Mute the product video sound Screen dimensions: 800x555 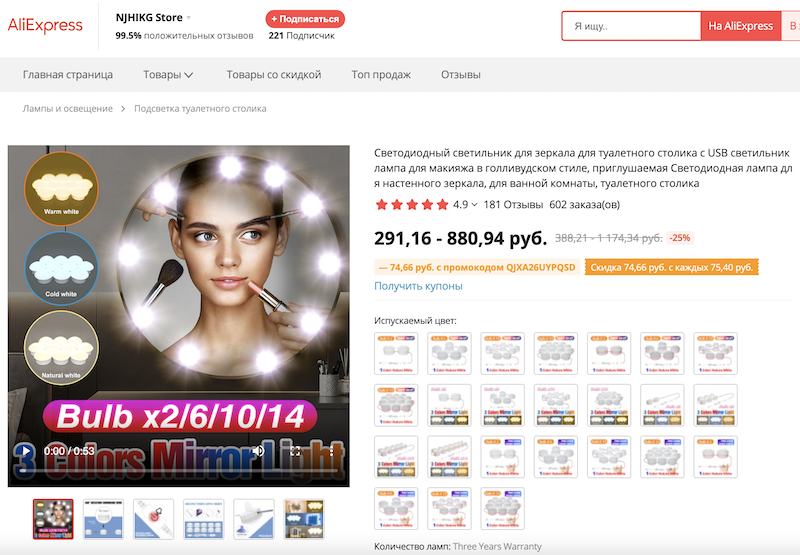pos(259,452)
